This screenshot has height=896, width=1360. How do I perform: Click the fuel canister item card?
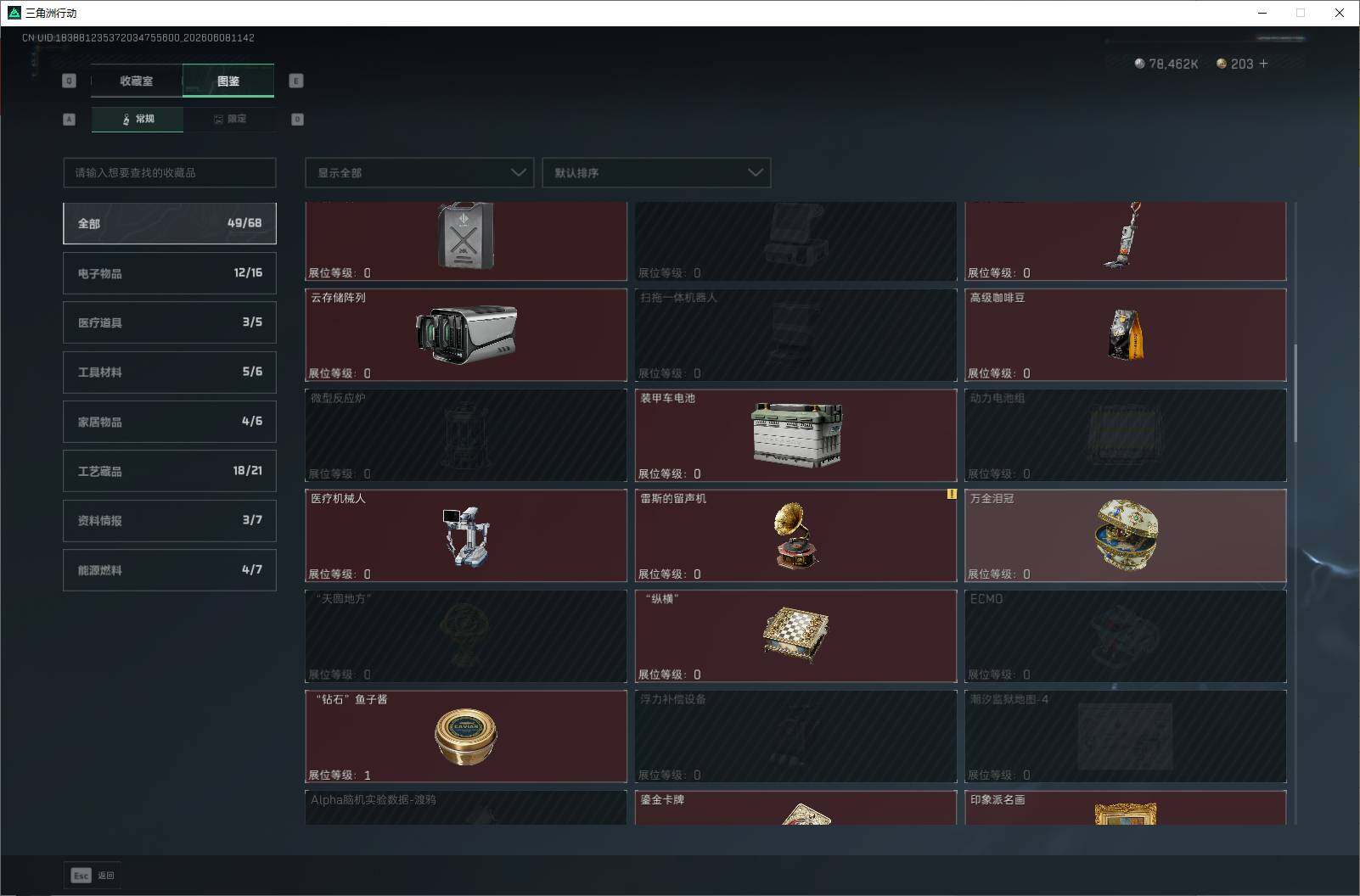[466, 241]
